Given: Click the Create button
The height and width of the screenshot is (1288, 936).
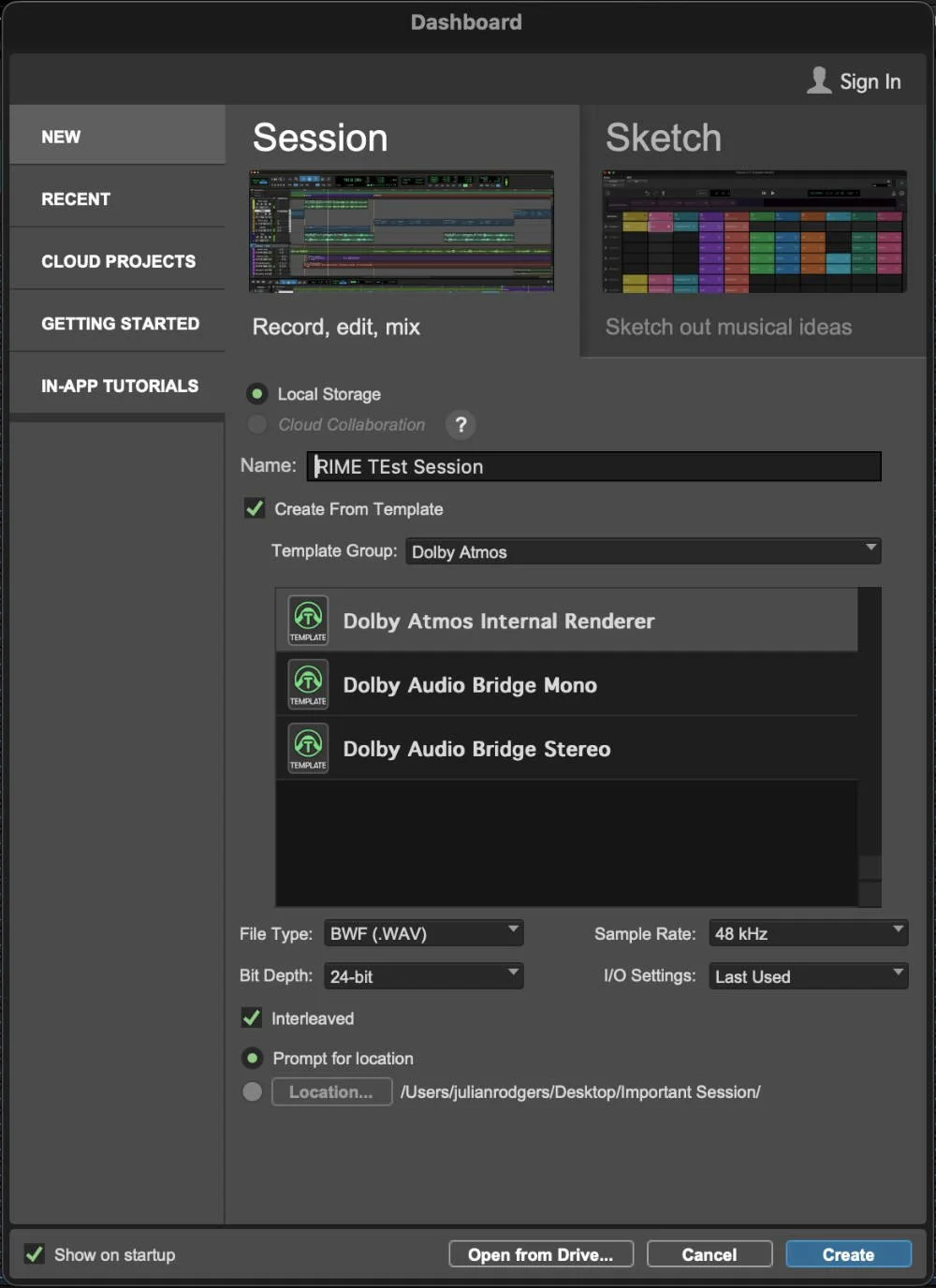Looking at the screenshot, I should (x=848, y=1254).
